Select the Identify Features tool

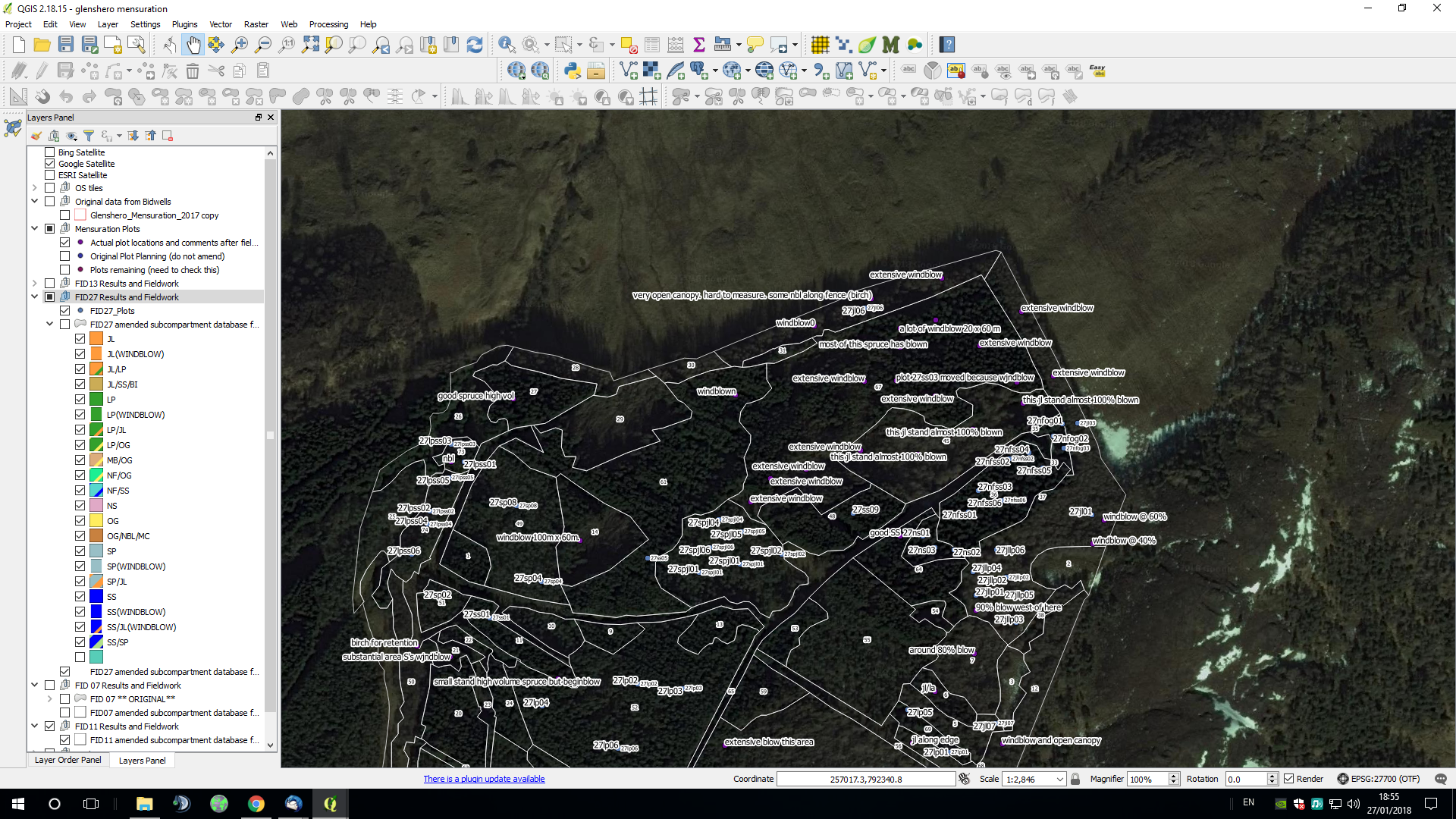507,45
